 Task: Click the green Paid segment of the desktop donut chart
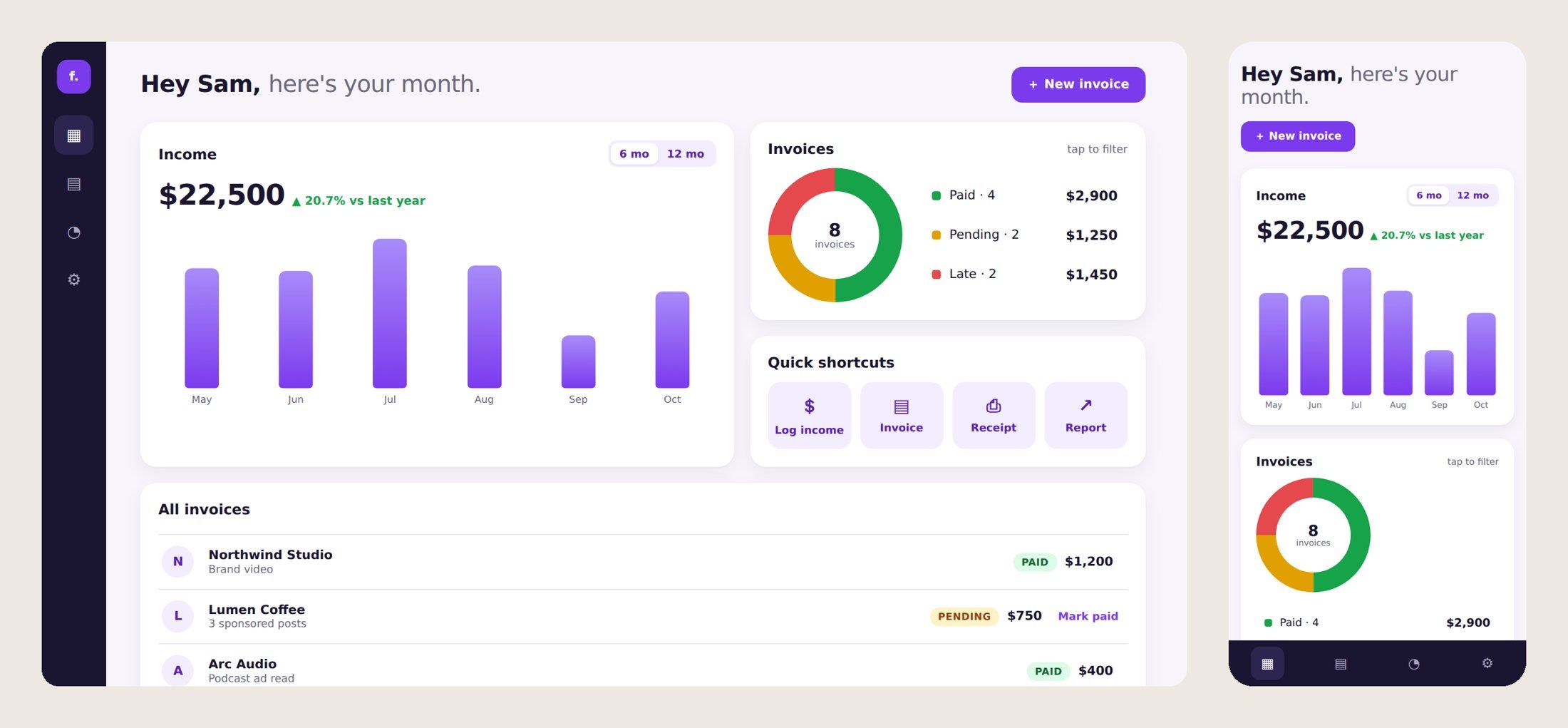pyautogui.click(x=890, y=235)
